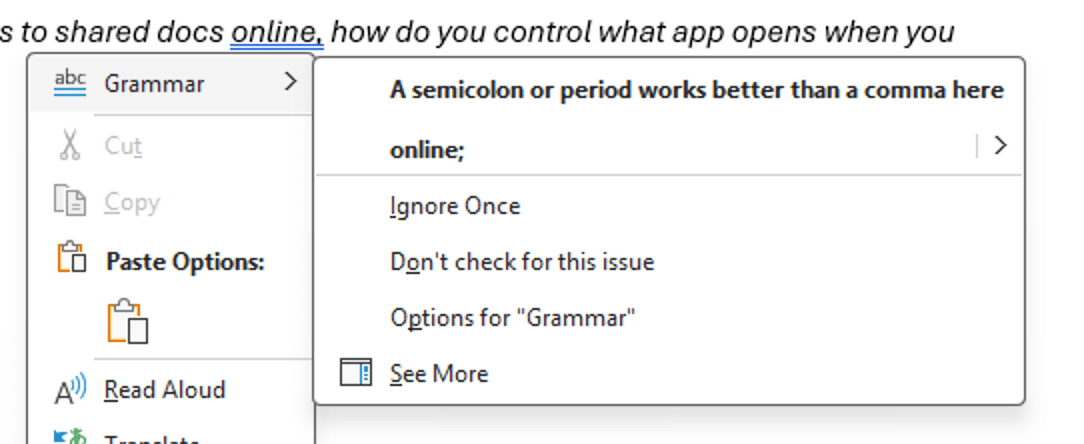Open the Grammar context menu entry
This screenshot has height=444, width=1084.
[171, 84]
